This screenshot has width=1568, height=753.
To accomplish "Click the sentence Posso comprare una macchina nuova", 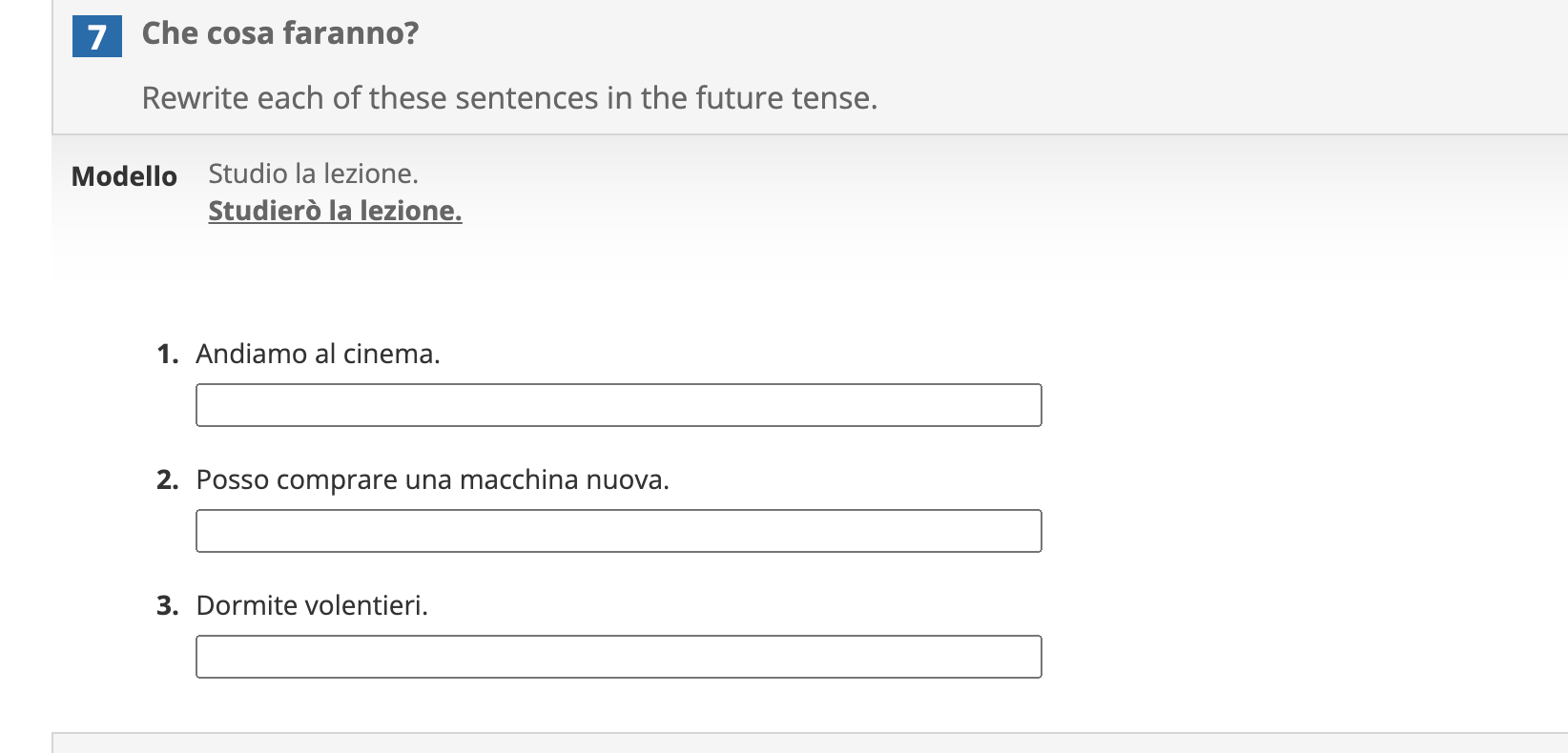I will pos(431,479).
